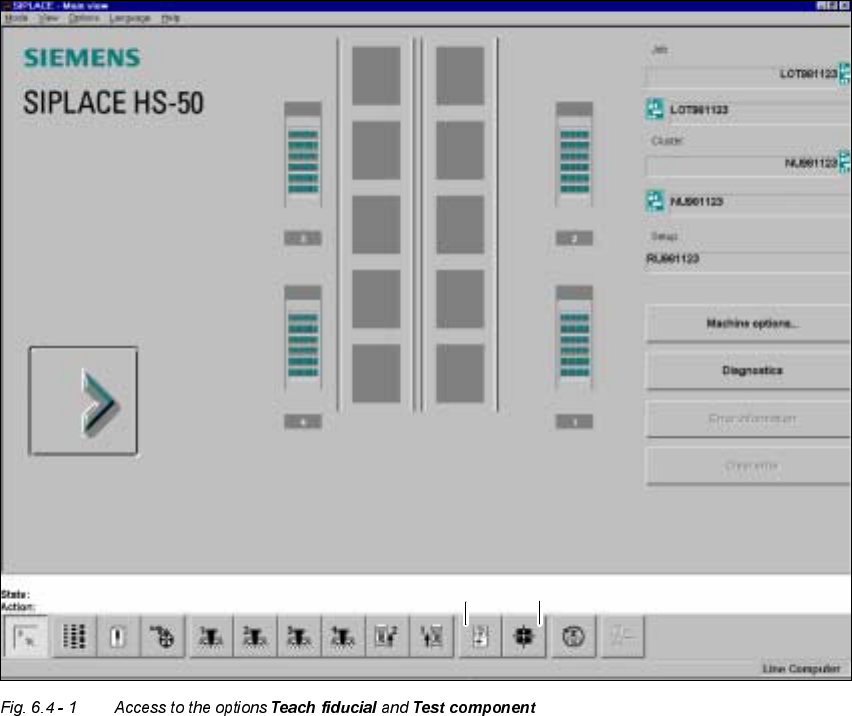Open the Help menu
The height and width of the screenshot is (716, 852).
coord(170,18)
